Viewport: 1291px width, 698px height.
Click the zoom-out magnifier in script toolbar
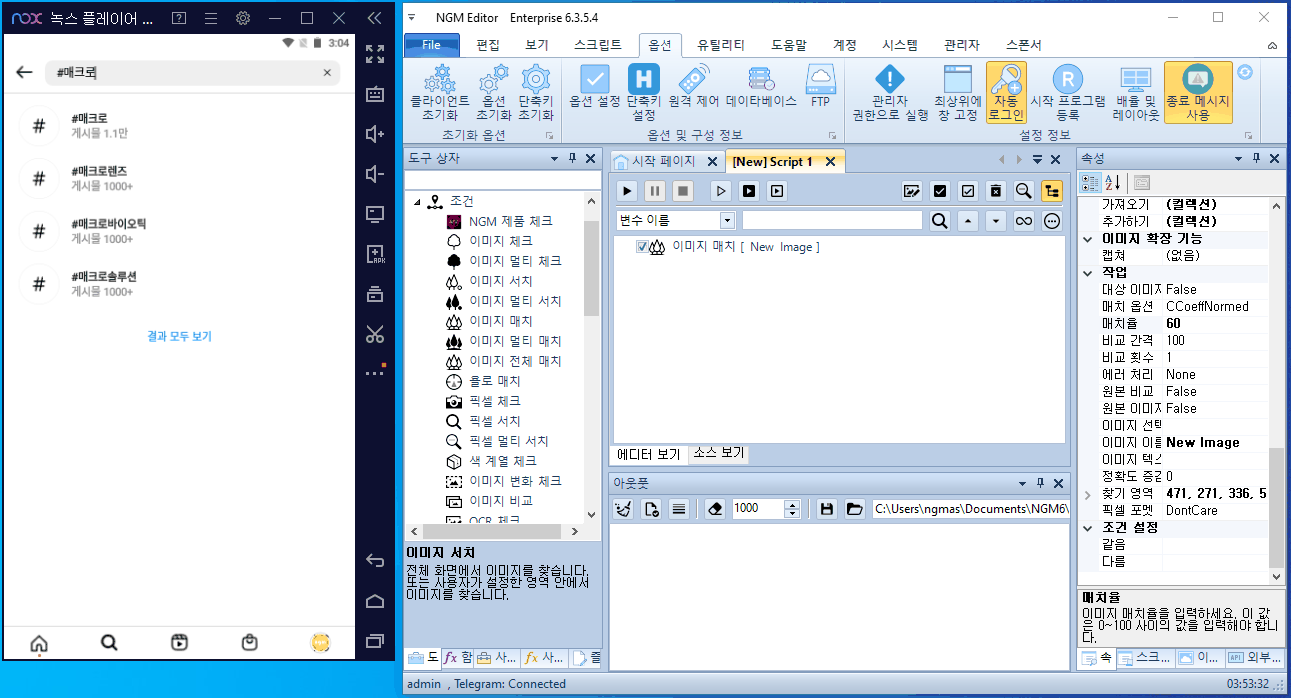click(x=1024, y=190)
